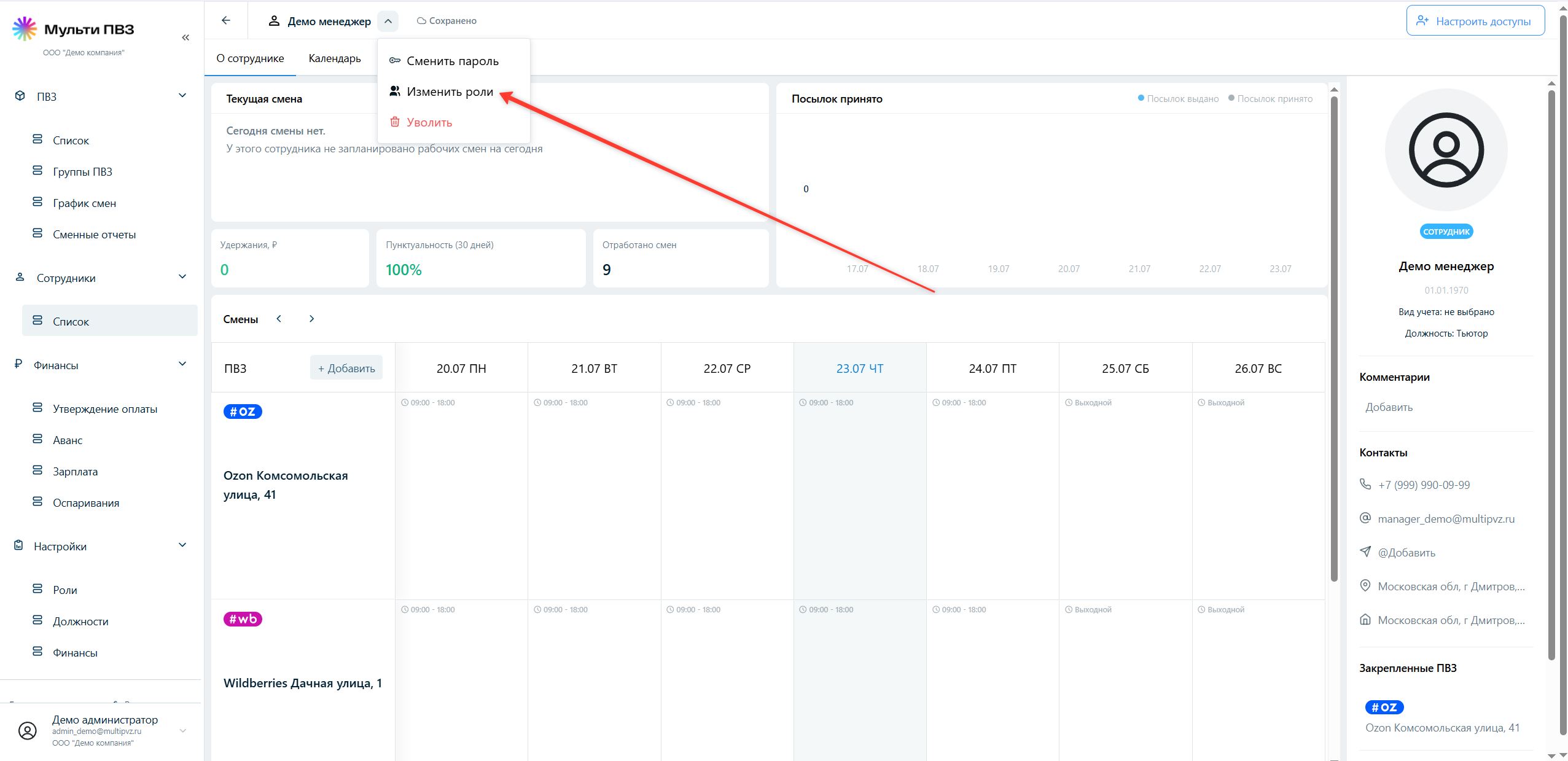This screenshot has height=761, width=1568.
Task: Click the admin user avatar icon
Action: (28, 731)
